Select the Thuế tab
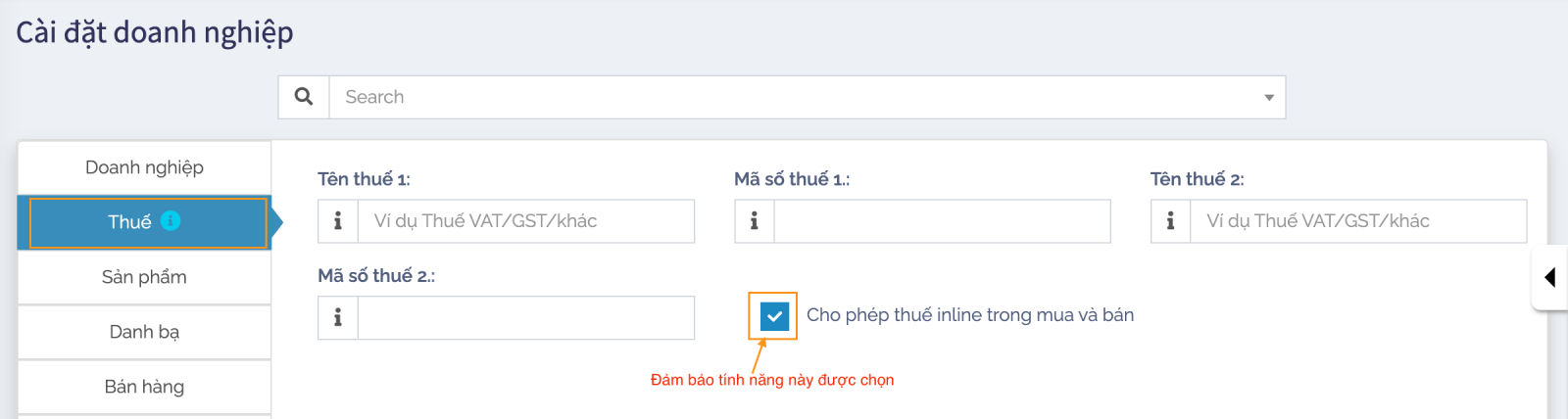 point(129,222)
